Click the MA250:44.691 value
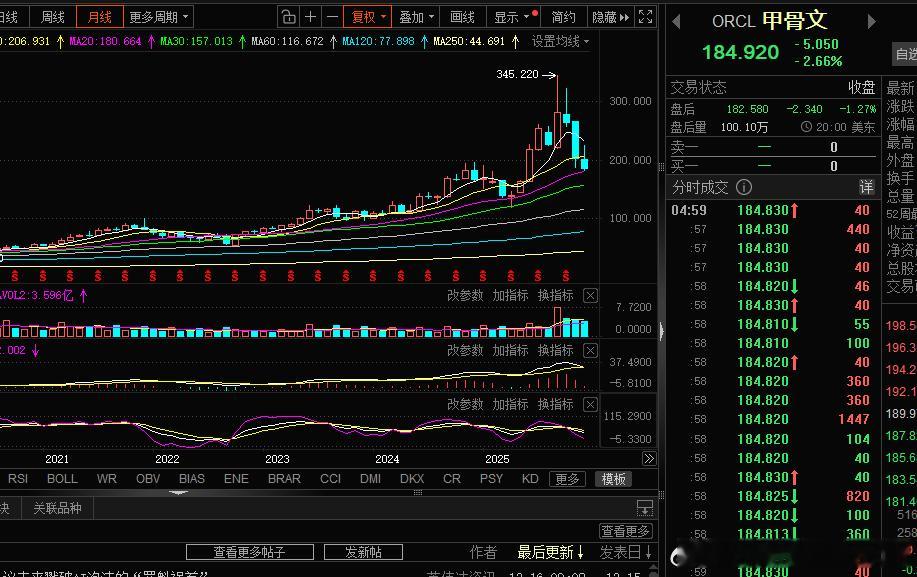The image size is (917, 577). 468,42
